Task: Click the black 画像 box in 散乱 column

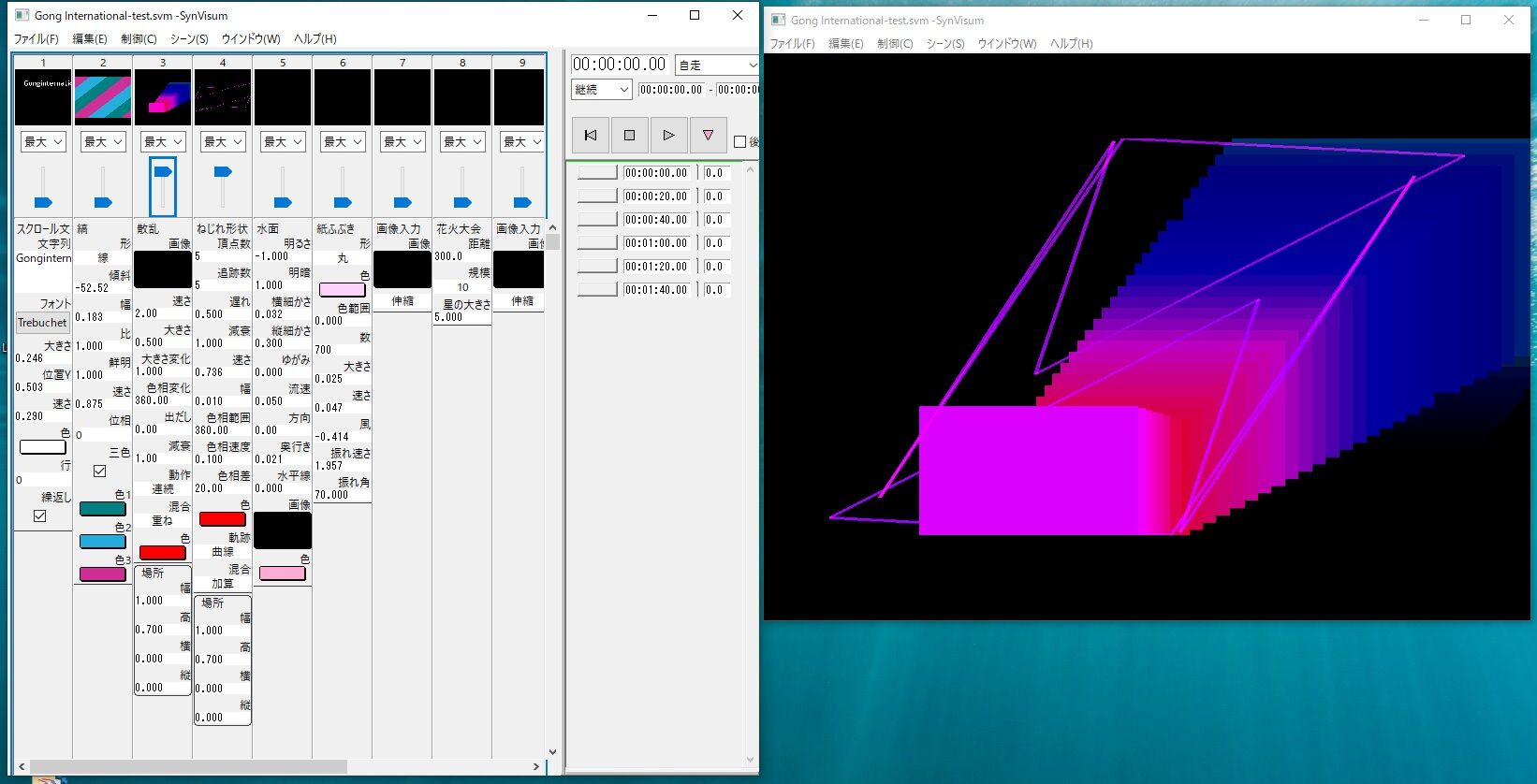Action: [x=163, y=269]
